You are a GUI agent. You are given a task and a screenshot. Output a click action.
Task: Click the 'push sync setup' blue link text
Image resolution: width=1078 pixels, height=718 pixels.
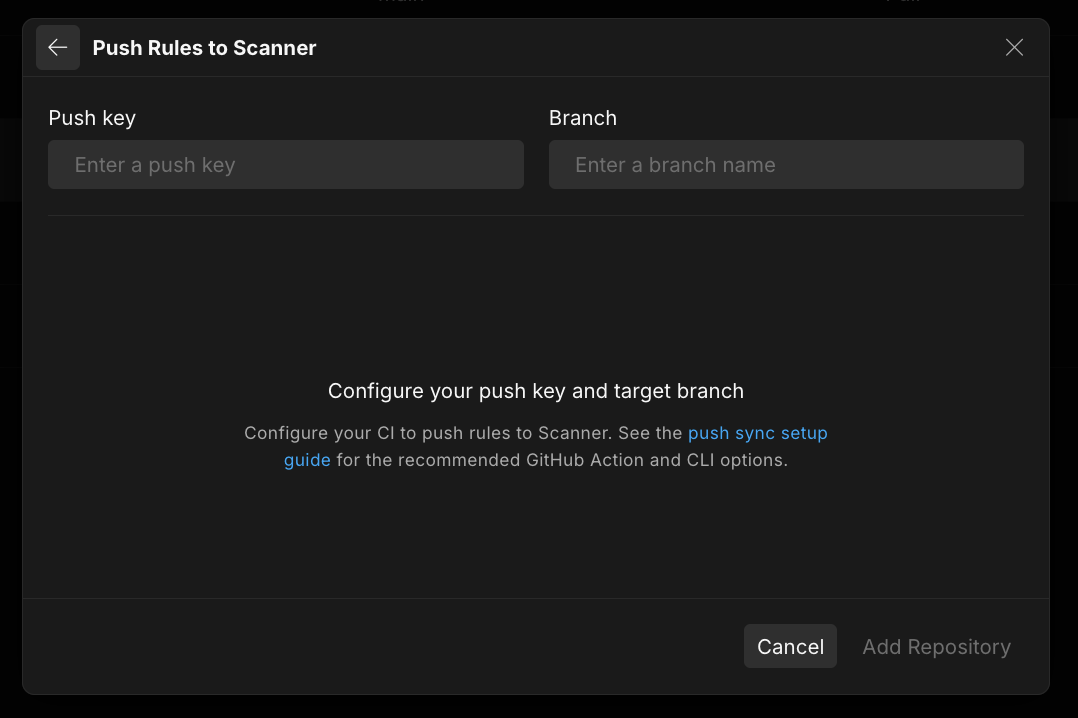[x=758, y=433]
